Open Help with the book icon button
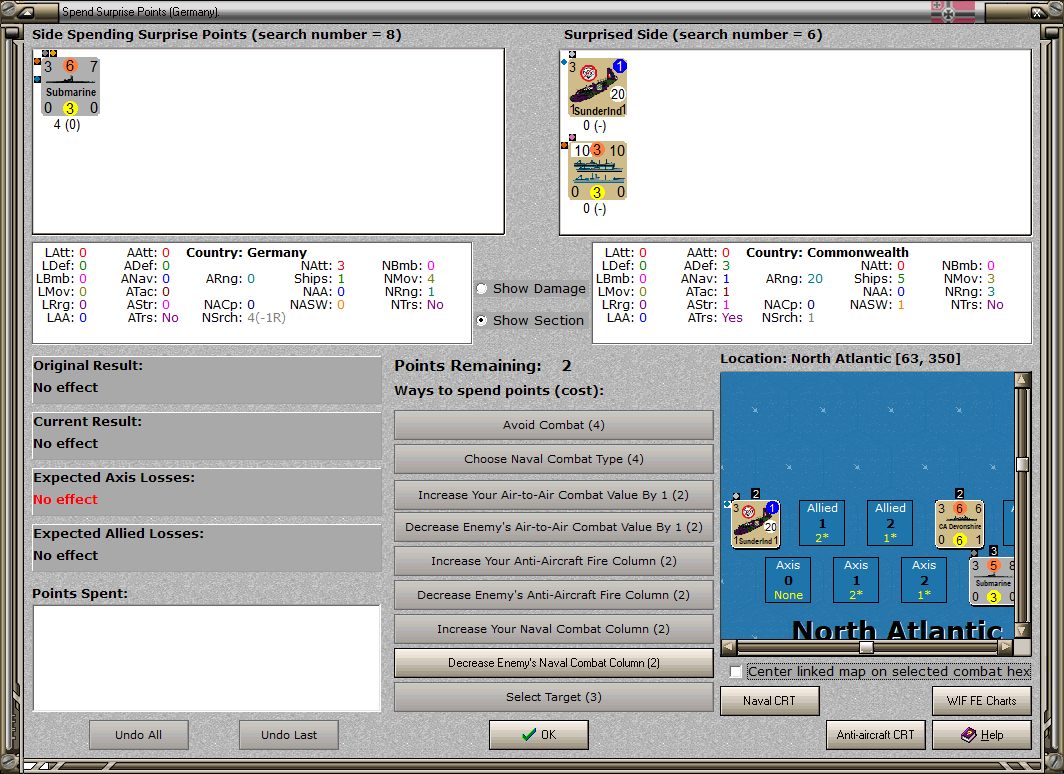This screenshot has height=774, width=1064. (982, 735)
